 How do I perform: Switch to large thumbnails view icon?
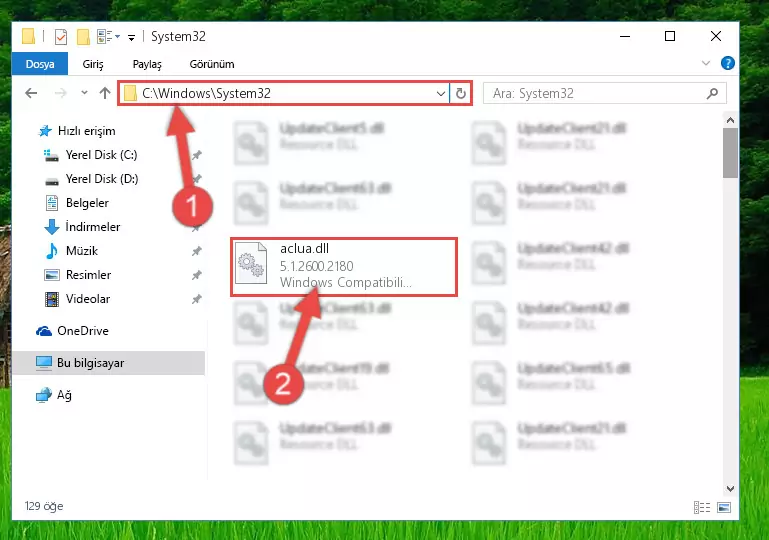pyautogui.click(x=724, y=507)
